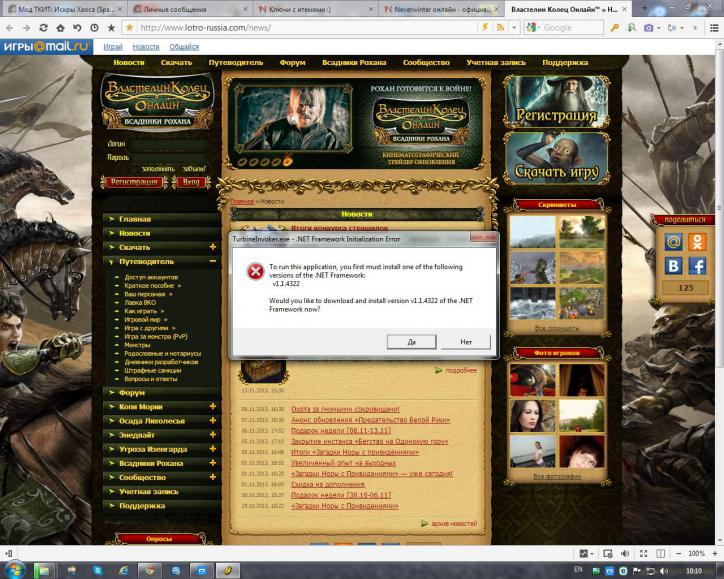Open the Windows Start button
This screenshot has width=724, height=579.
15,570
